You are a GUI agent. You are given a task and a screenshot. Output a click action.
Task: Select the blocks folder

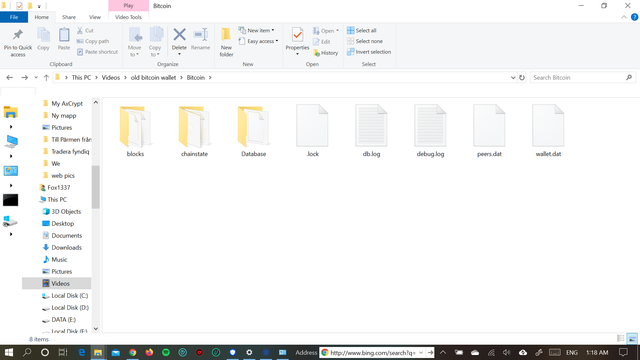tap(135, 131)
